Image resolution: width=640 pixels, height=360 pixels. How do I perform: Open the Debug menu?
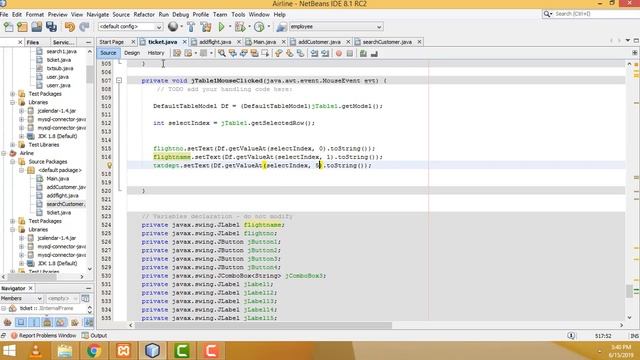pyautogui.click(x=180, y=14)
